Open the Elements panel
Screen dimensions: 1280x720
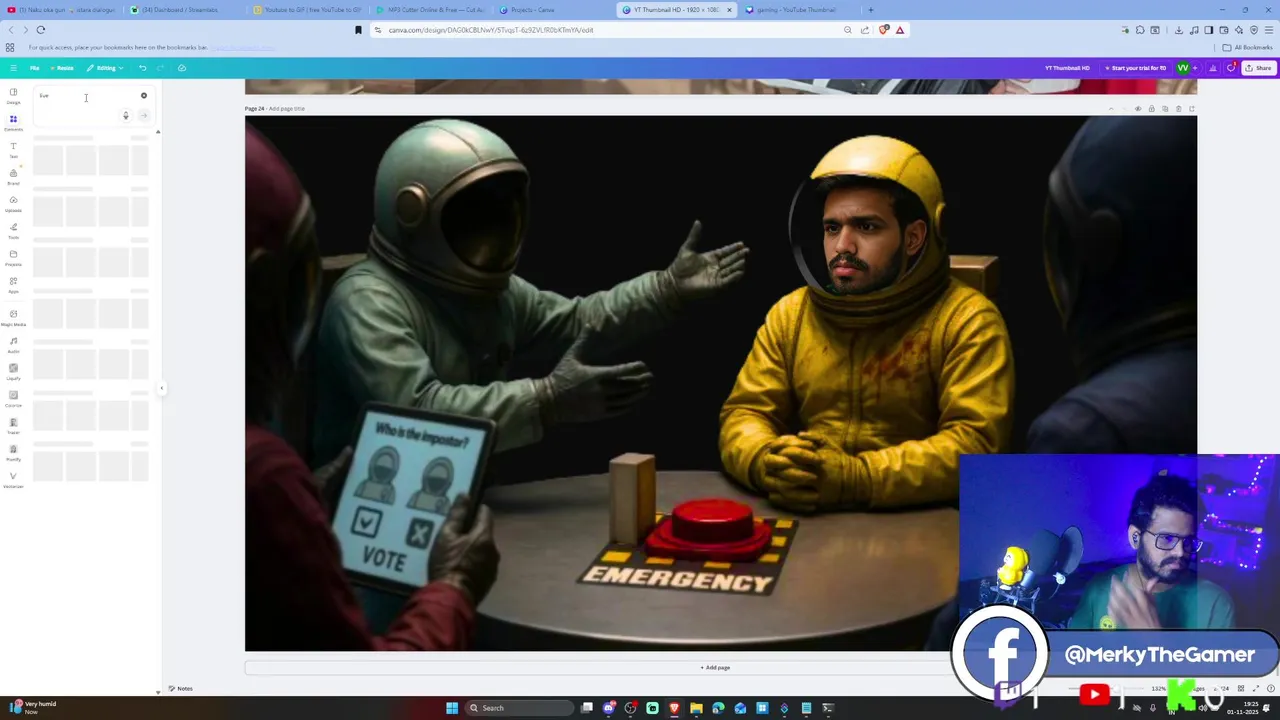[13, 123]
